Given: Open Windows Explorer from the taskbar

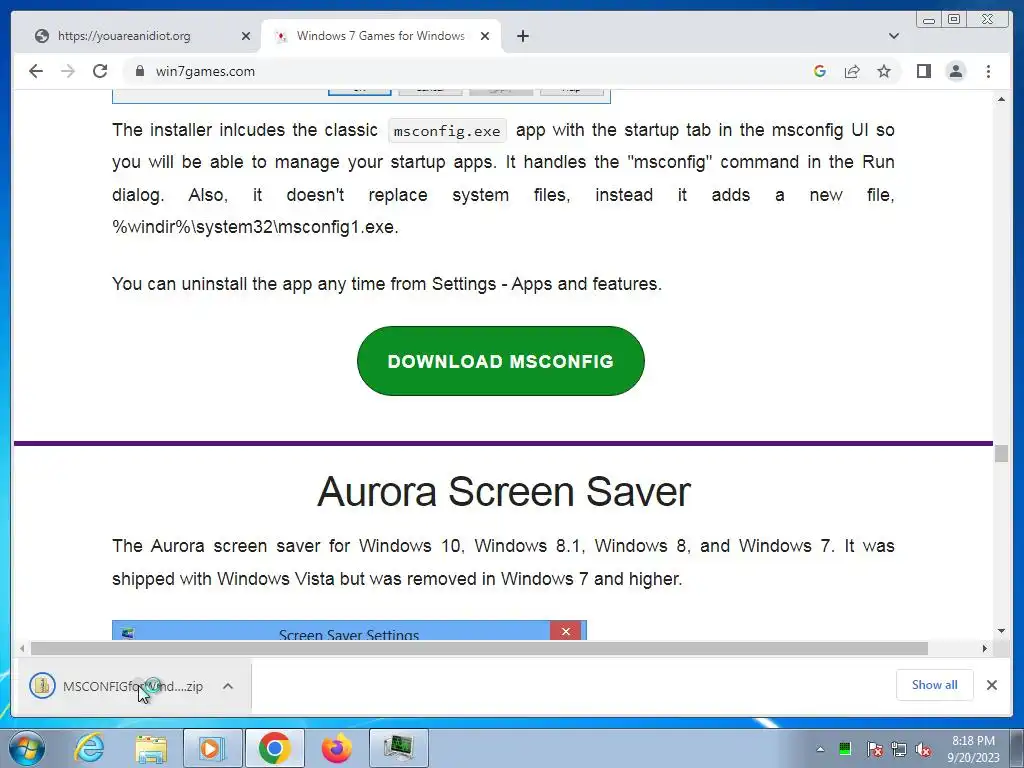Looking at the screenshot, I should click(151, 748).
